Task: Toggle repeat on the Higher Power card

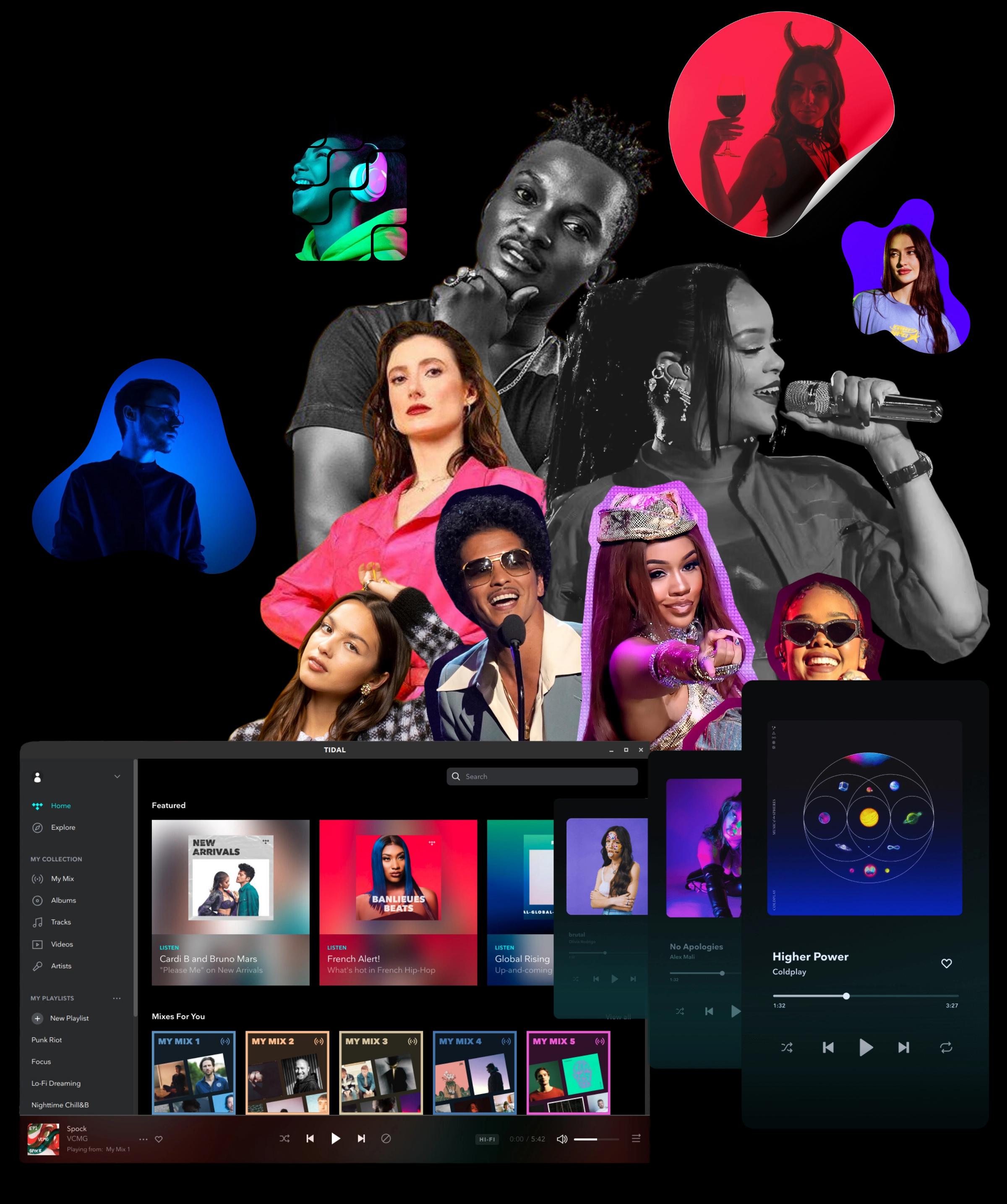Action: 946,1048
